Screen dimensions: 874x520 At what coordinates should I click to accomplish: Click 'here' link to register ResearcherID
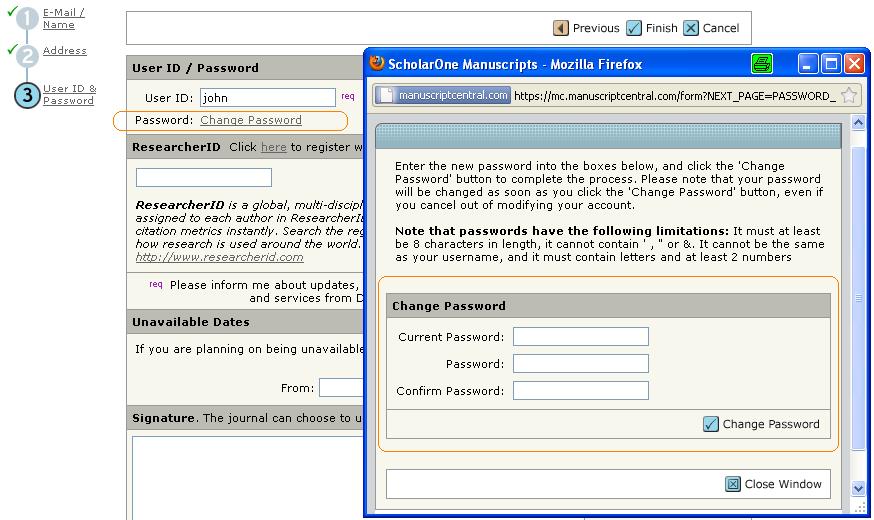(x=273, y=147)
